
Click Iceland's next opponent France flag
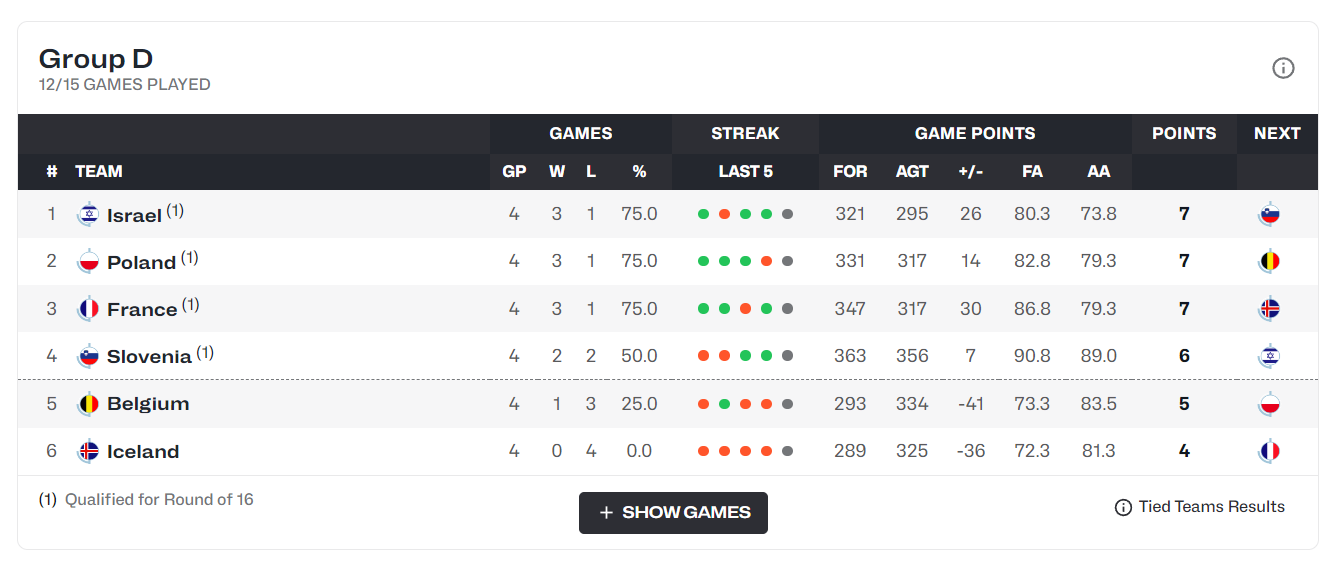[x=1270, y=451]
